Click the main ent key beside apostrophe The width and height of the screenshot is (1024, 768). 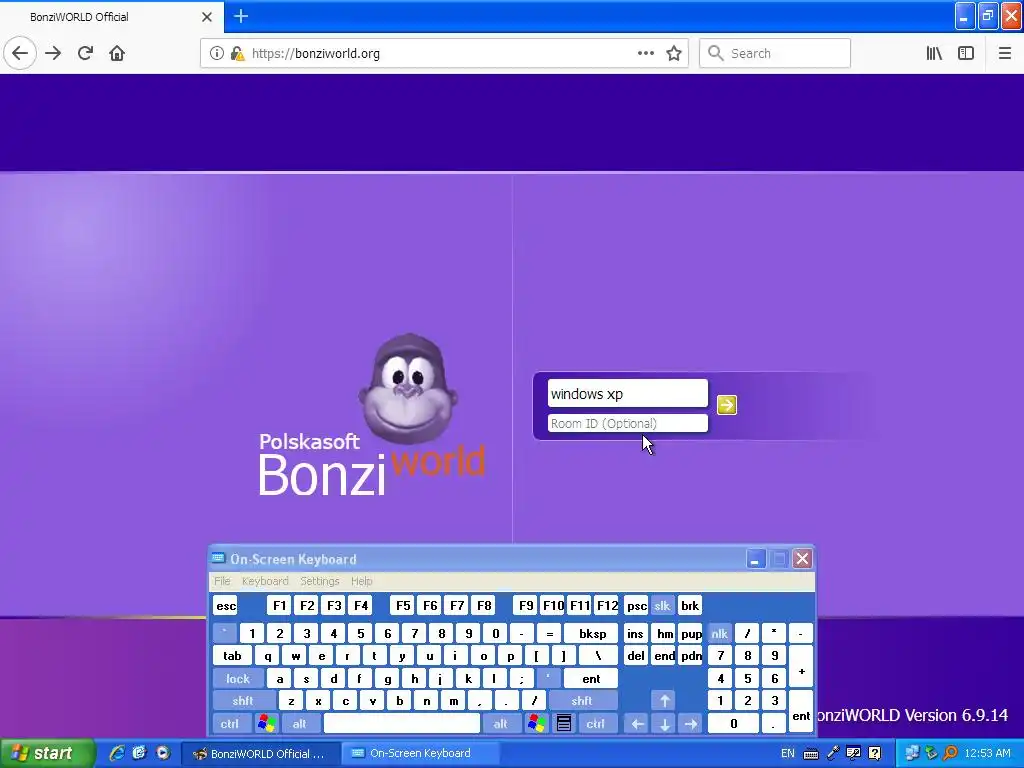(591, 679)
